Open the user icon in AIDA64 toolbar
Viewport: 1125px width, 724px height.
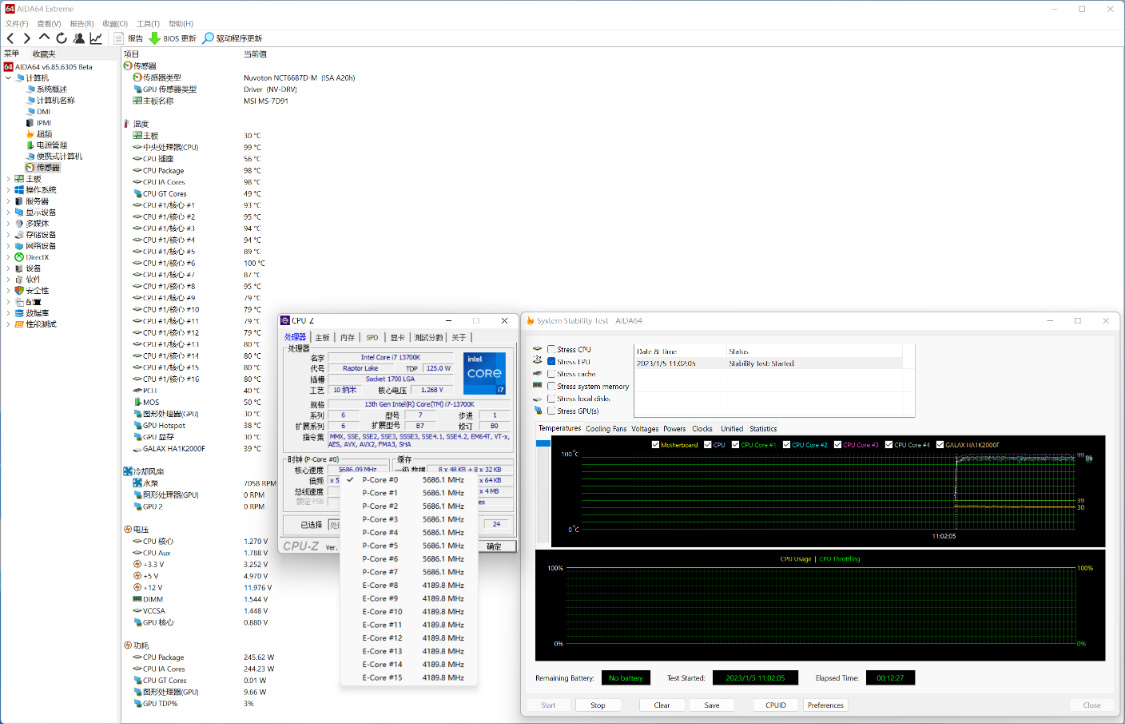pos(78,38)
